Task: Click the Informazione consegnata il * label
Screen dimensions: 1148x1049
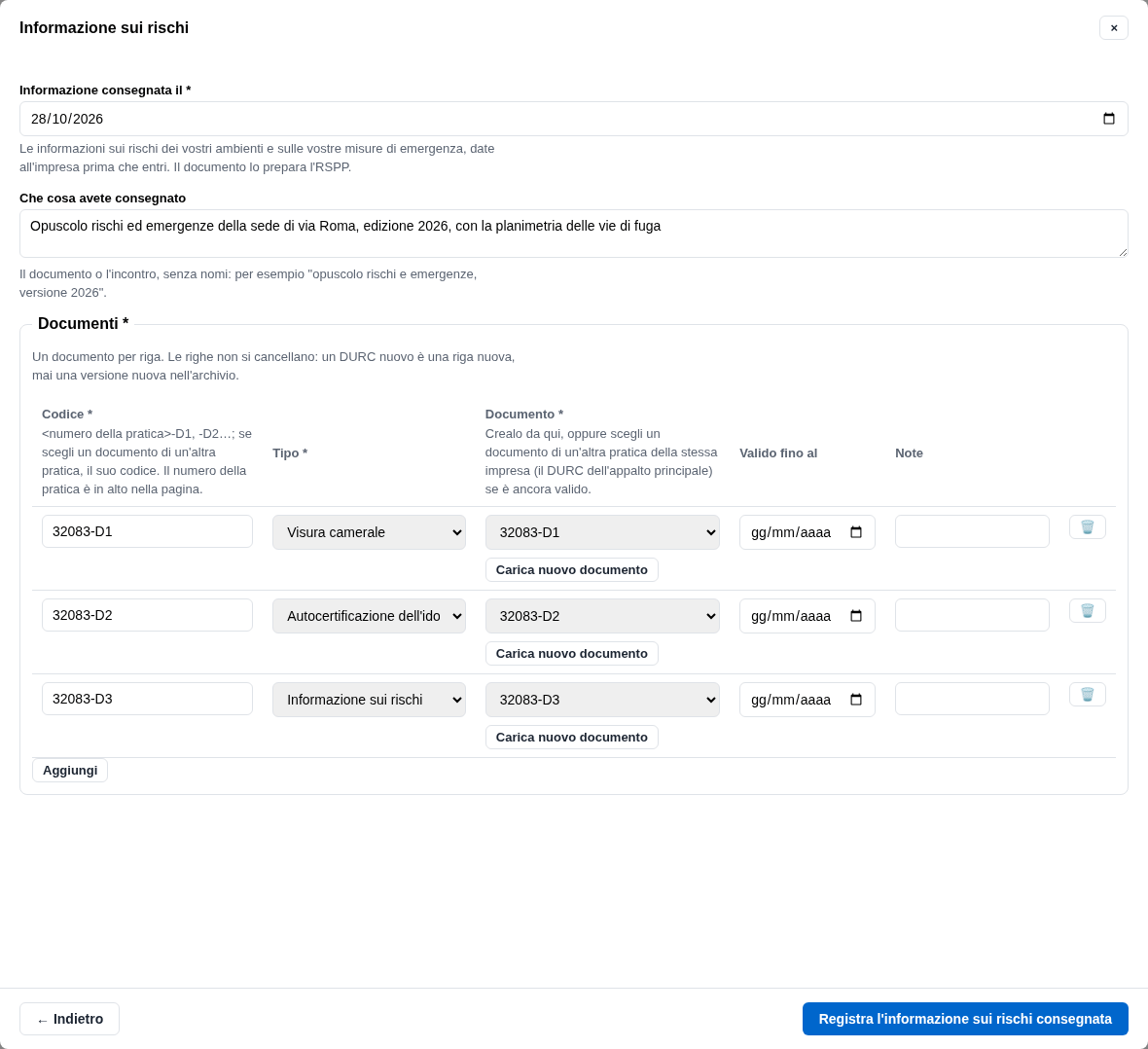Action: tap(105, 90)
